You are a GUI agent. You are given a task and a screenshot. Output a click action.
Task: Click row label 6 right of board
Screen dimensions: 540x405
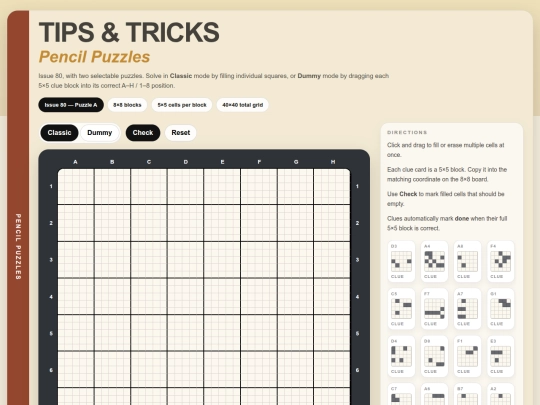(x=357, y=370)
